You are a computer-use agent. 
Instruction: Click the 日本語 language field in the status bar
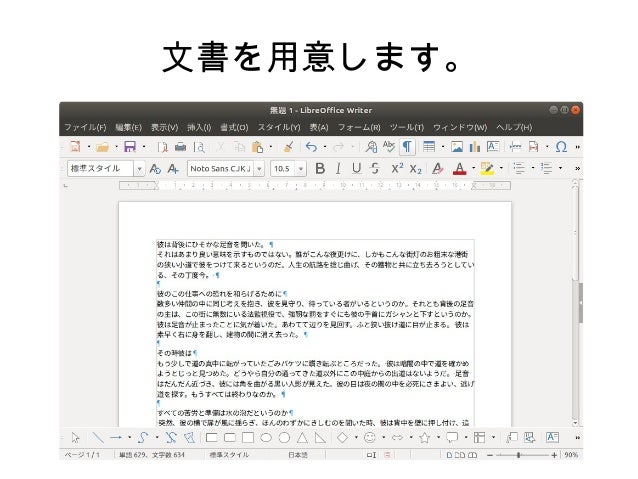[x=298, y=455]
